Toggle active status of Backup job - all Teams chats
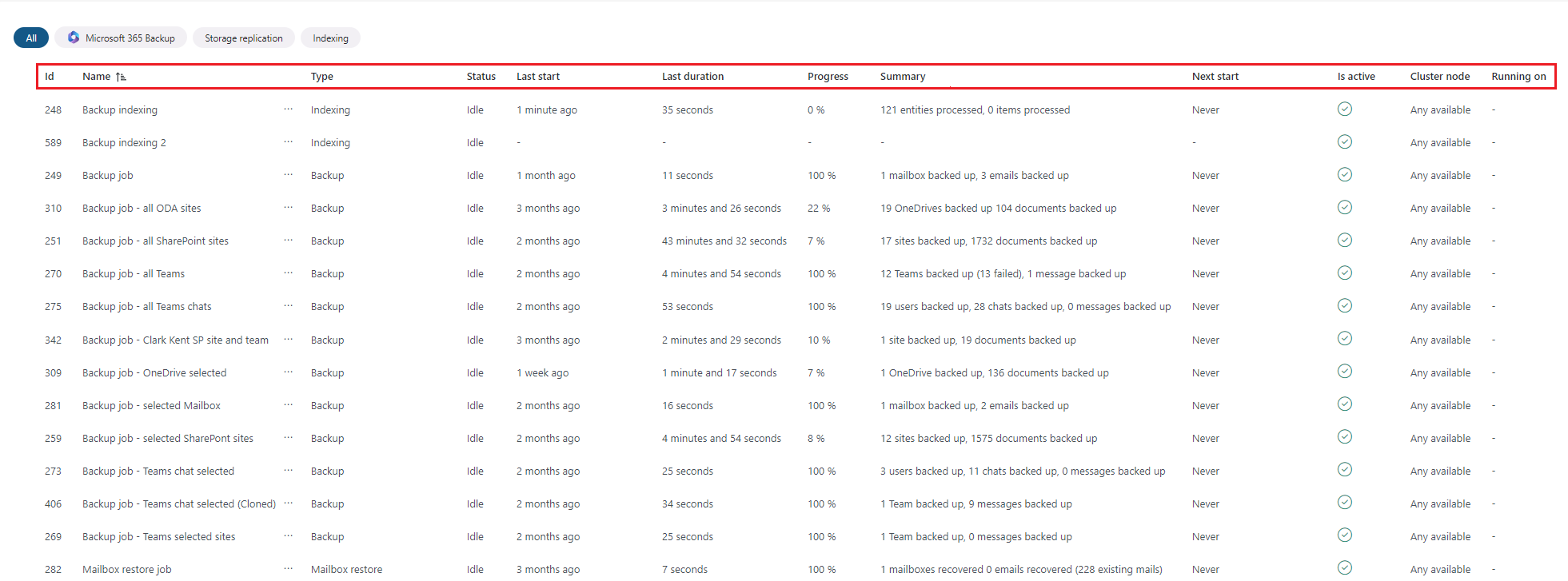Viewport: 1568px width, 581px height. click(1344, 305)
